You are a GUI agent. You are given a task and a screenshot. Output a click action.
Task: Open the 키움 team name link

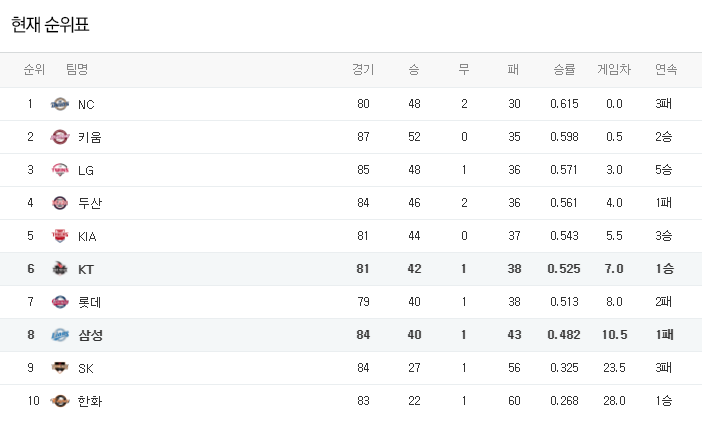pos(90,137)
